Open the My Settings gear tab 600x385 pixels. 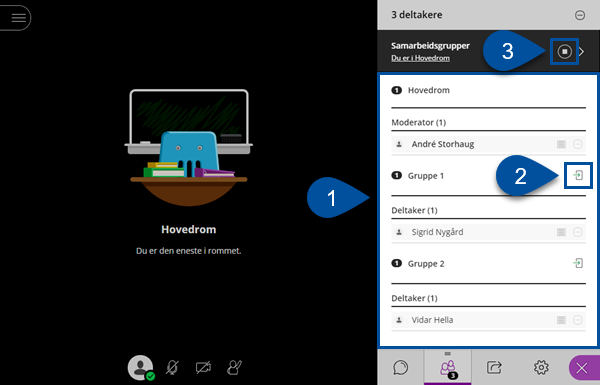(541, 368)
